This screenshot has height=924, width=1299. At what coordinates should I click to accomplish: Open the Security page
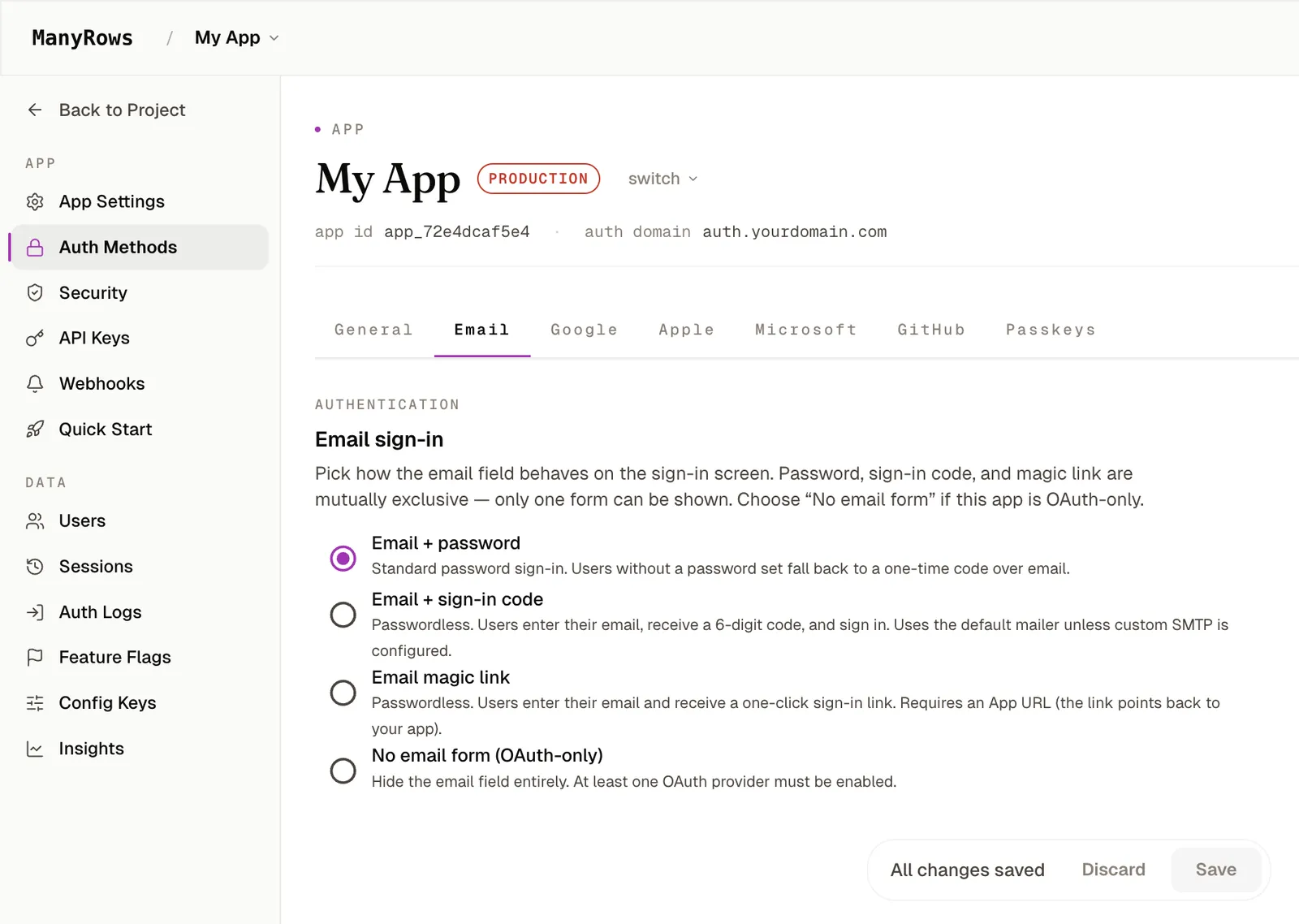[x=140, y=292]
